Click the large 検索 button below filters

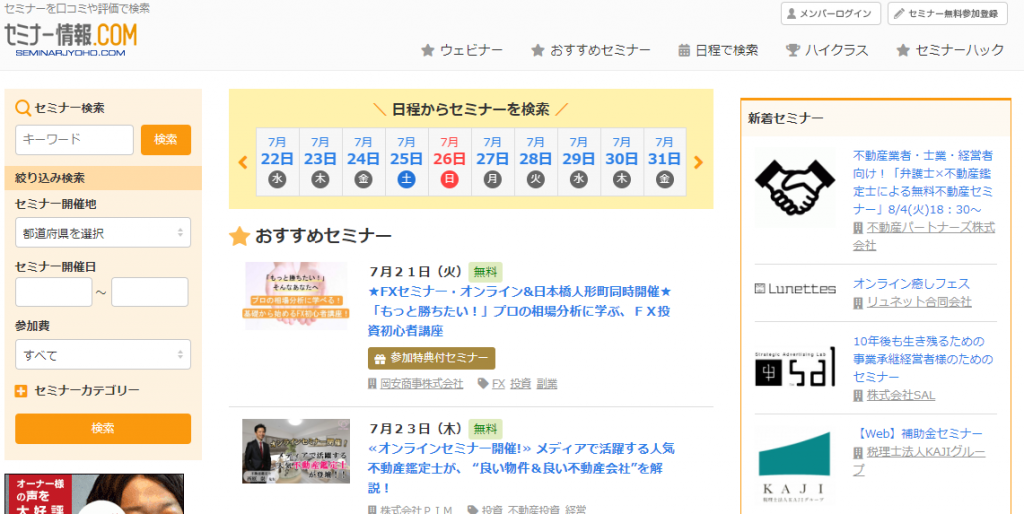pyautogui.click(x=103, y=428)
